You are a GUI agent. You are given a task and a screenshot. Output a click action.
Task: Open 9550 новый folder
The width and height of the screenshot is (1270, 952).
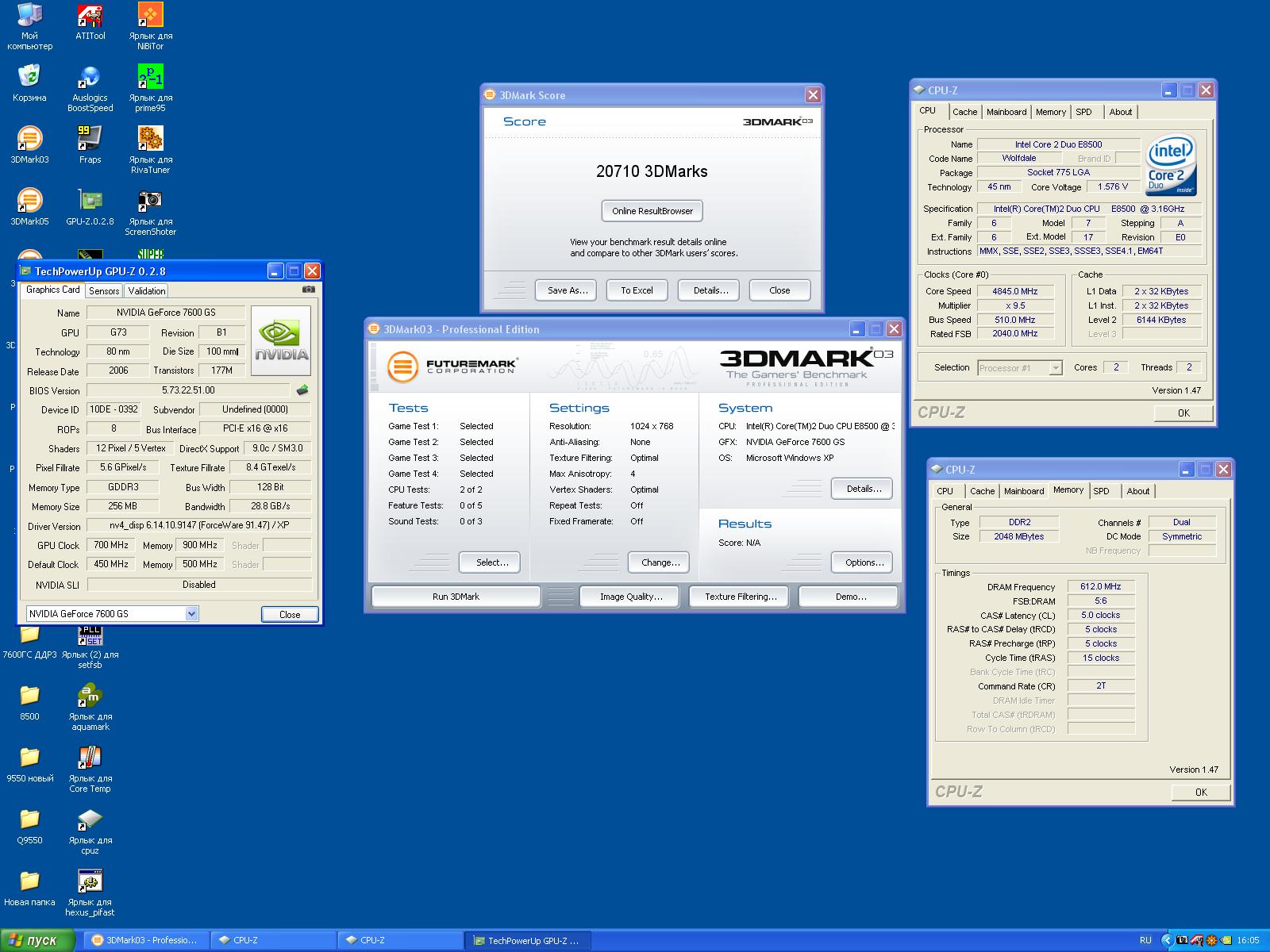point(29,764)
